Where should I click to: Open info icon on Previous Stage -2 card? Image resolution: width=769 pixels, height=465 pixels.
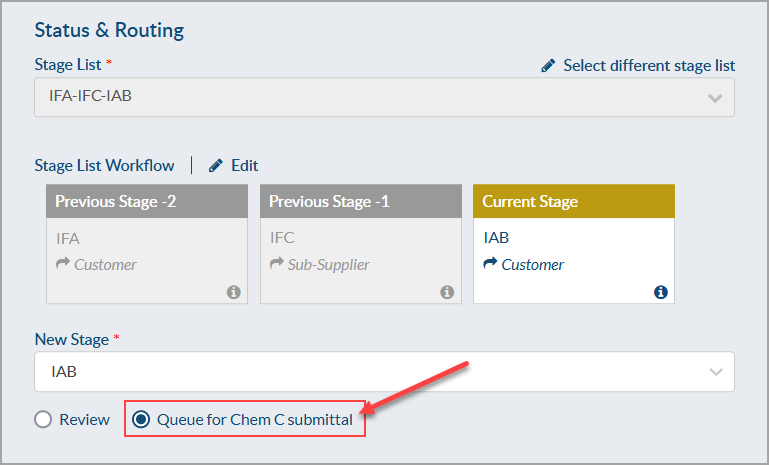tap(234, 292)
